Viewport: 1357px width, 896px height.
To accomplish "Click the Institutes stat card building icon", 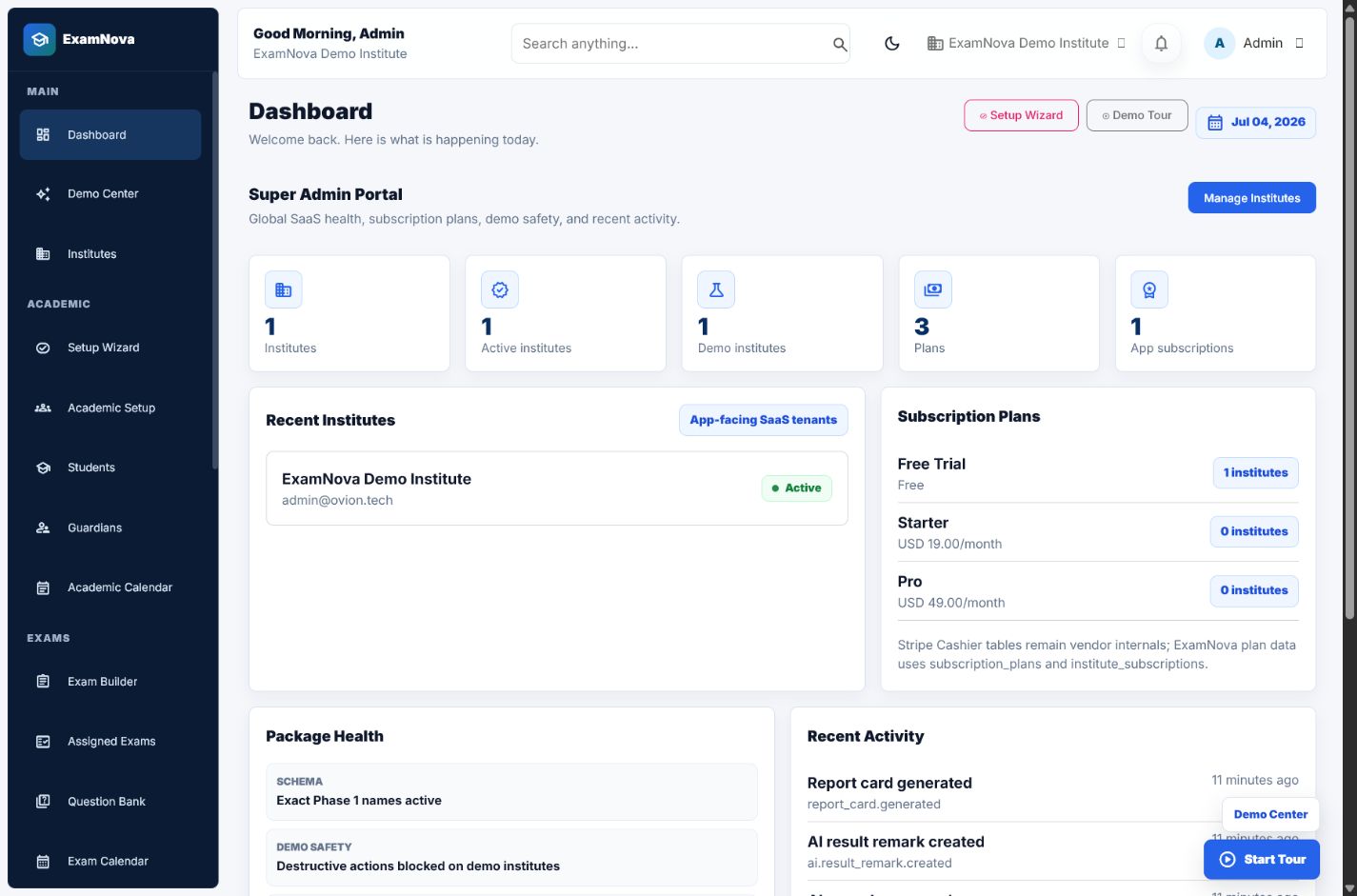I will (x=284, y=289).
